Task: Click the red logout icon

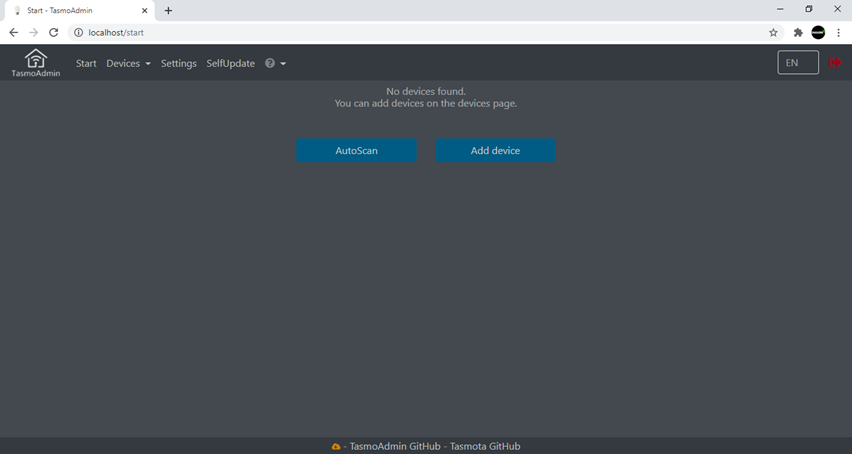Action: 835,62
